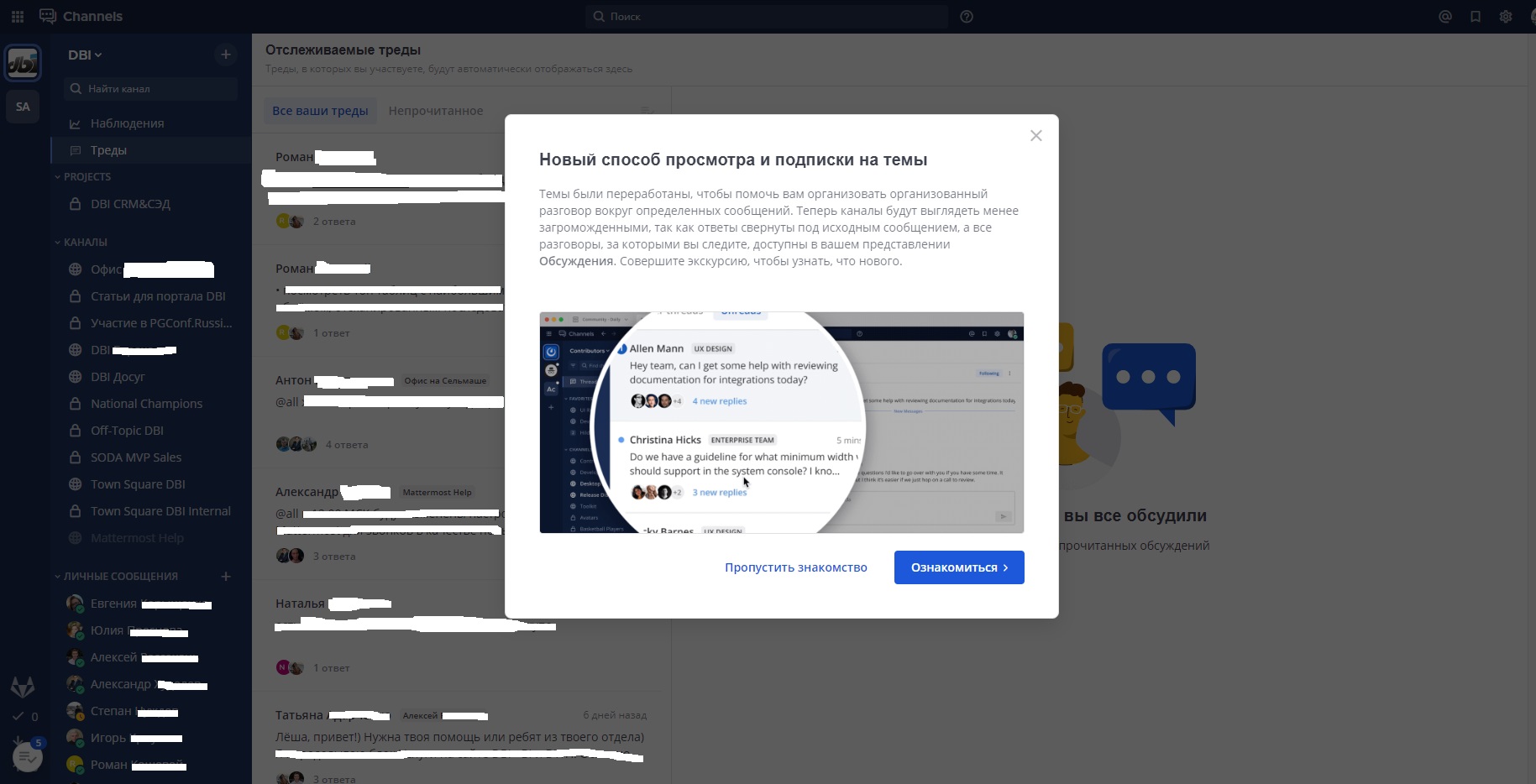This screenshot has width=1536, height=784.
Task: Open the Mattermost Help channel
Action: (151, 538)
